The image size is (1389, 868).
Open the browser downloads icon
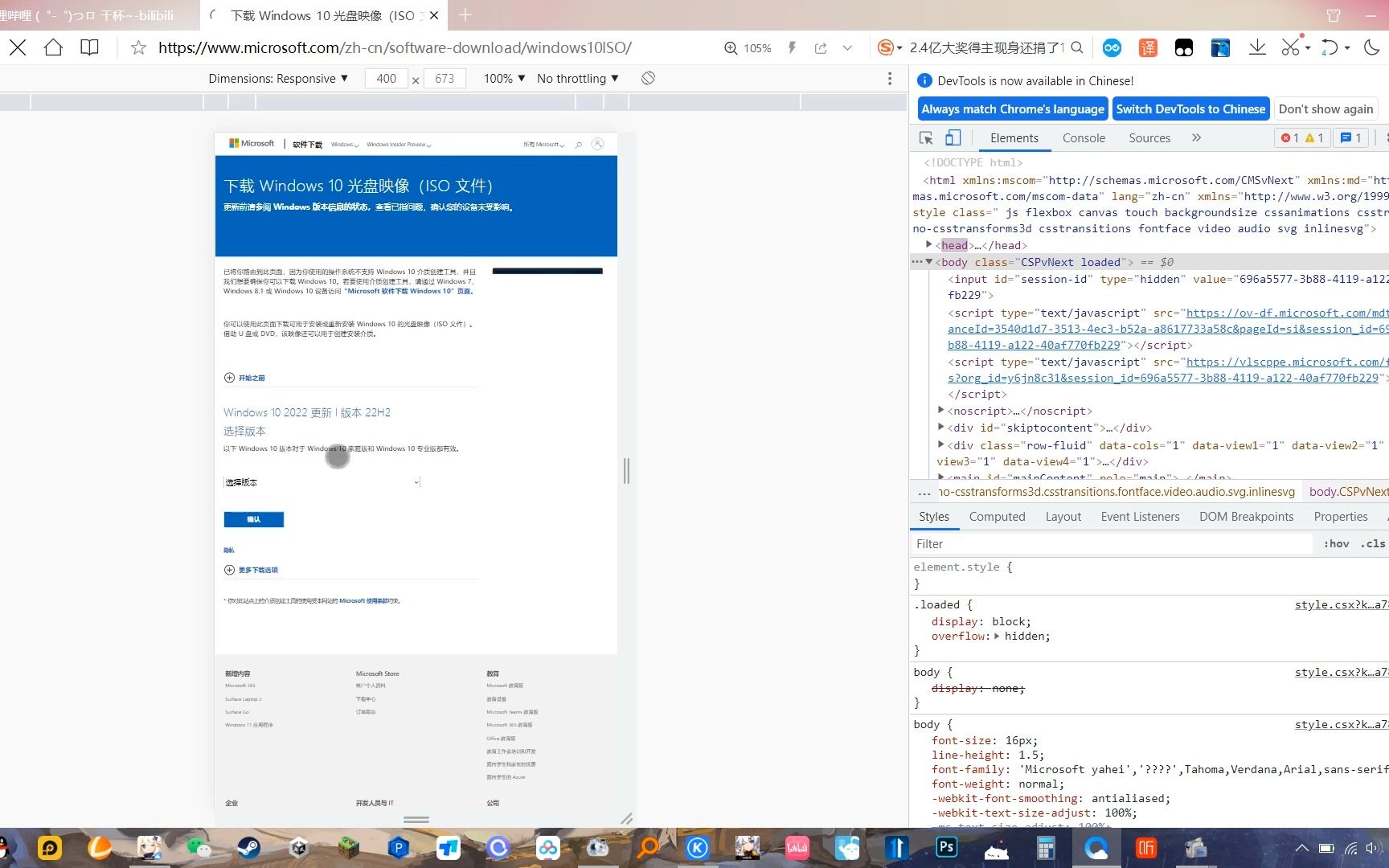[1257, 47]
